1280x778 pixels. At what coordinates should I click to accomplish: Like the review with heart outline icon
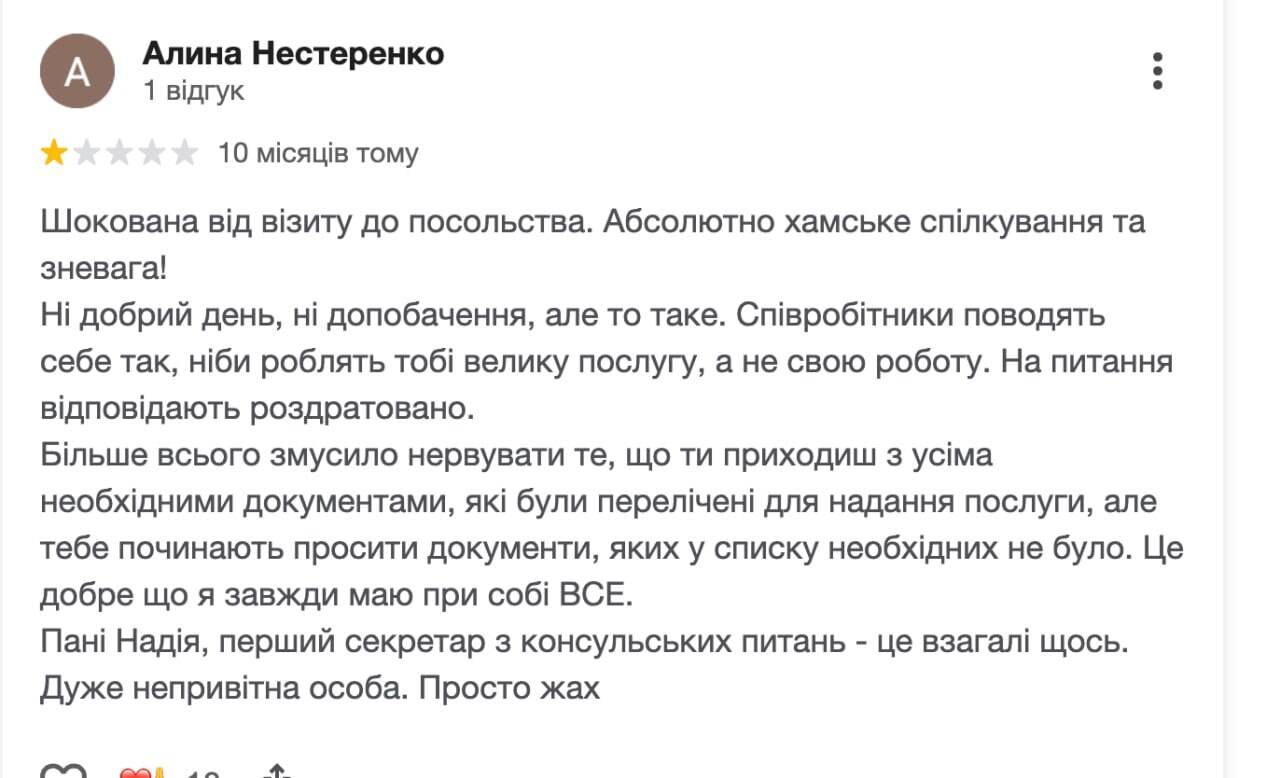pos(63,772)
